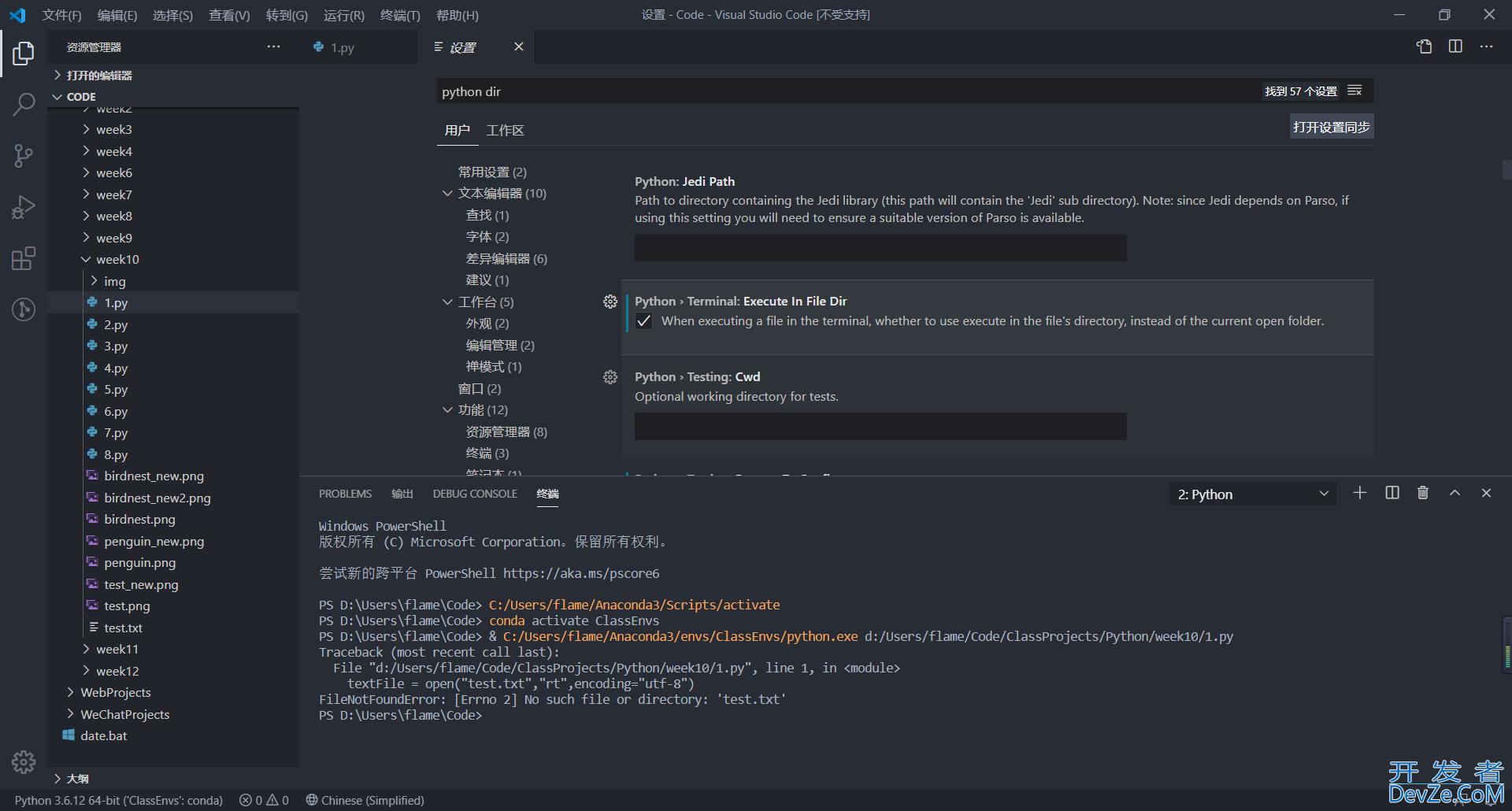This screenshot has width=1512, height=811.
Task: Open the 帮助(H) menu
Action: click(457, 15)
